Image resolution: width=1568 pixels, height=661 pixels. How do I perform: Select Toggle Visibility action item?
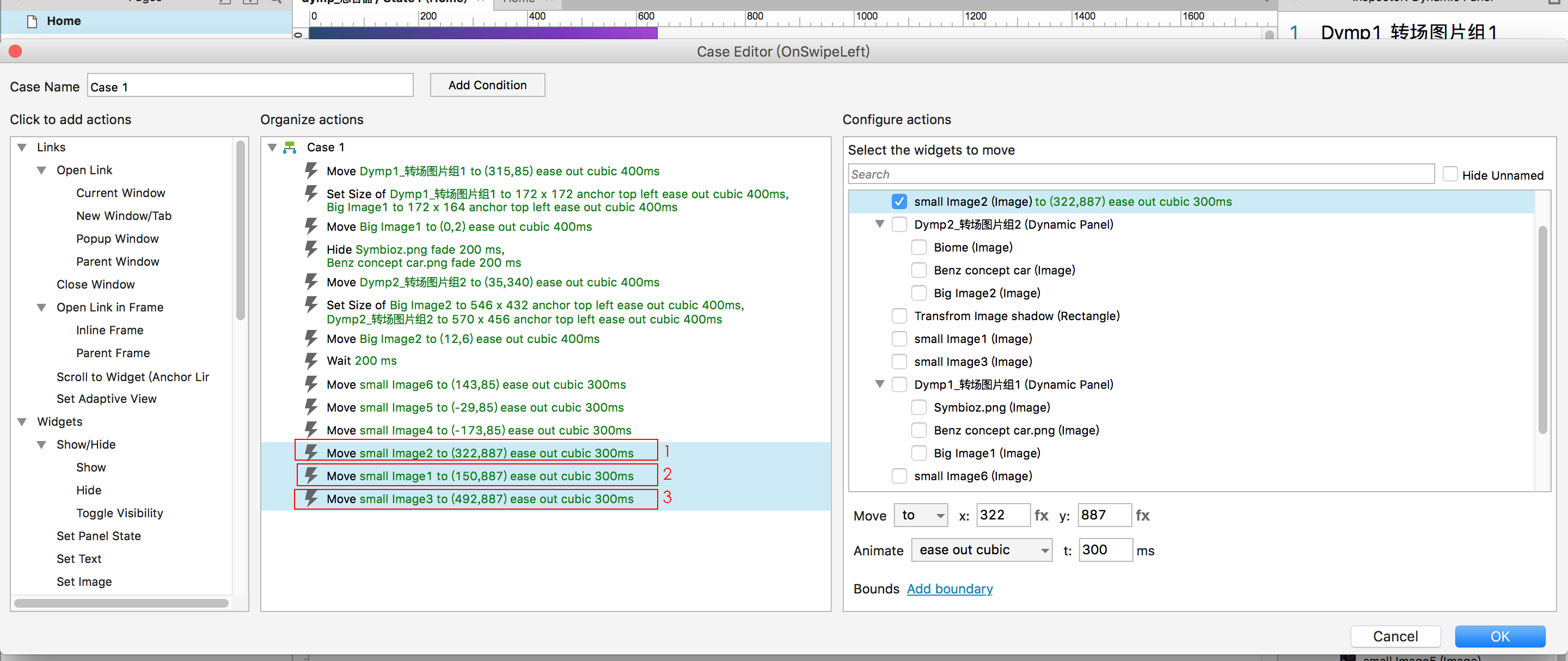pos(119,513)
